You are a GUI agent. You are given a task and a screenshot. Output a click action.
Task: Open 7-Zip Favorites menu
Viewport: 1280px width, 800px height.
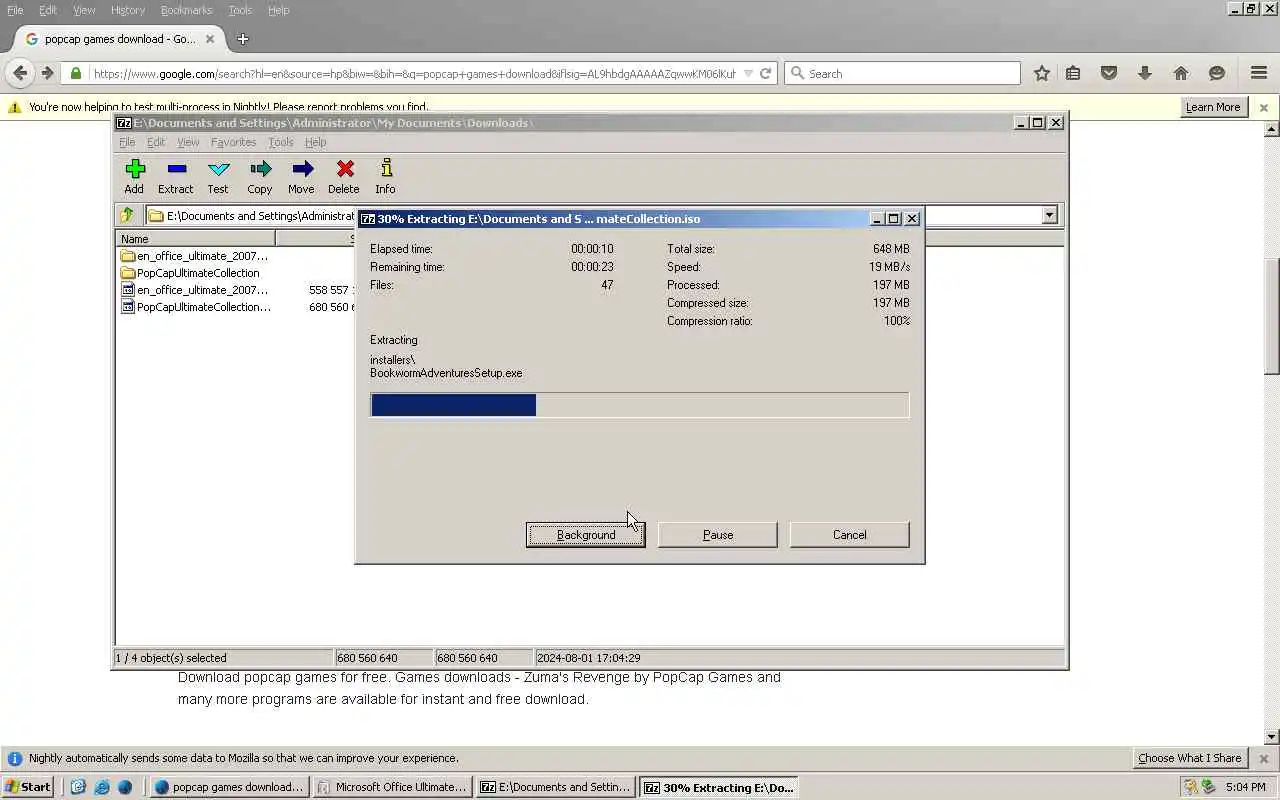233,142
